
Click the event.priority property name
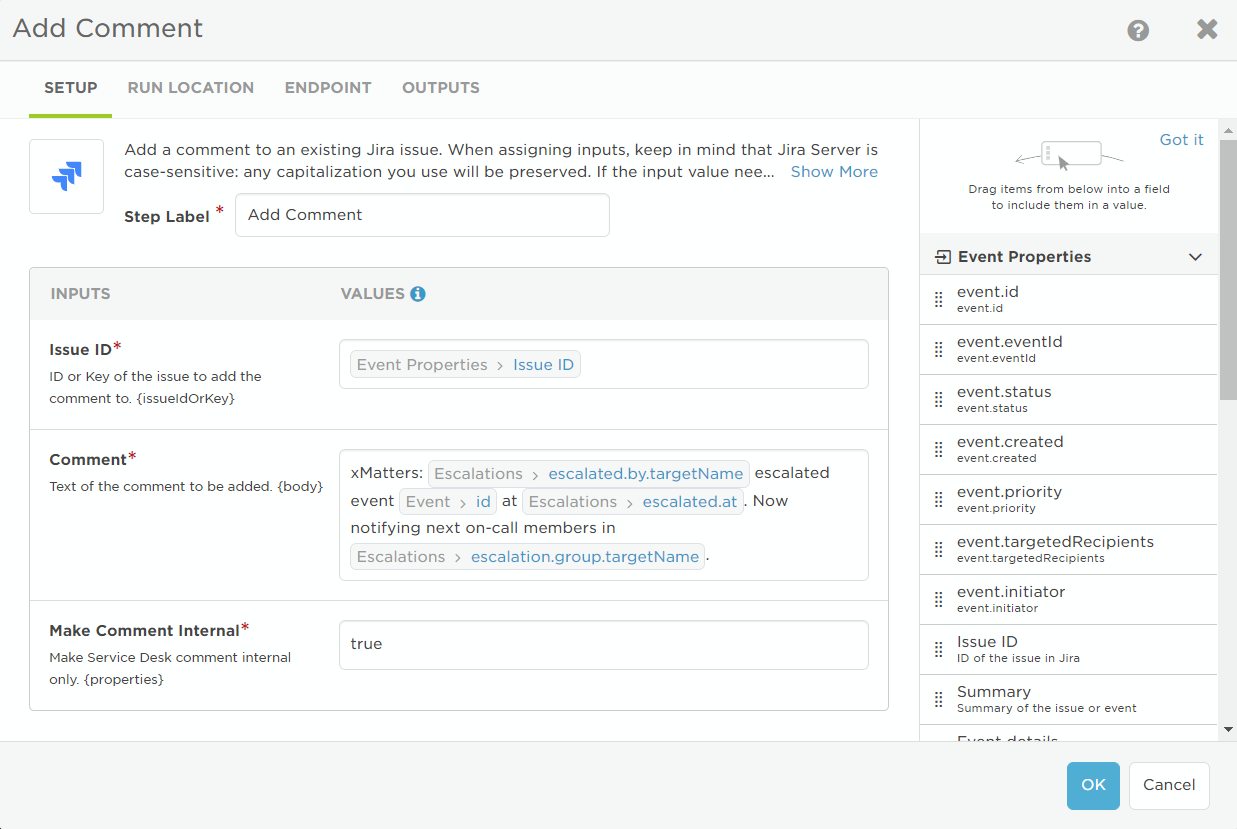(x=1009, y=492)
